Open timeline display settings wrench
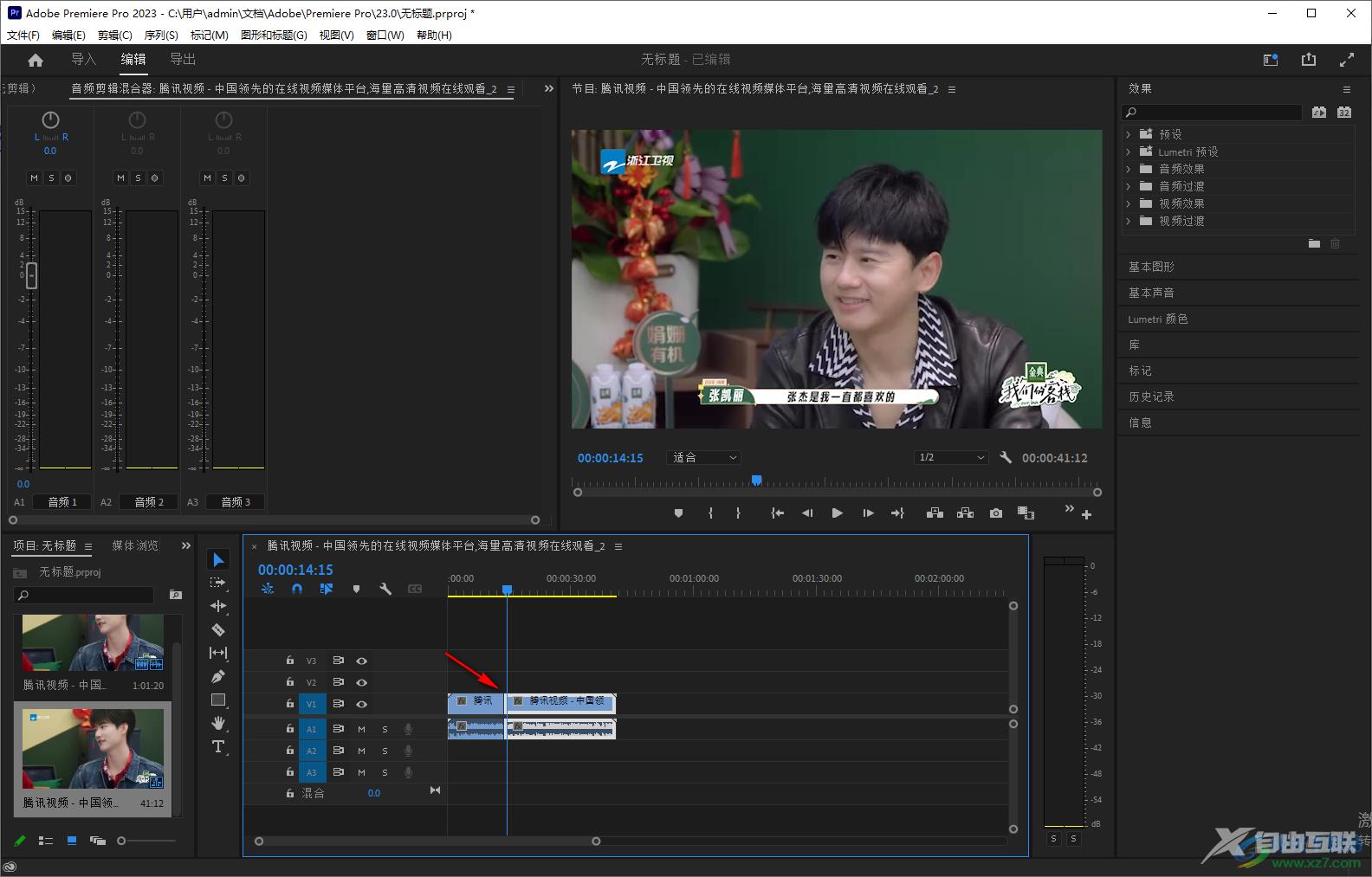This screenshot has width=1372, height=877. tap(385, 589)
